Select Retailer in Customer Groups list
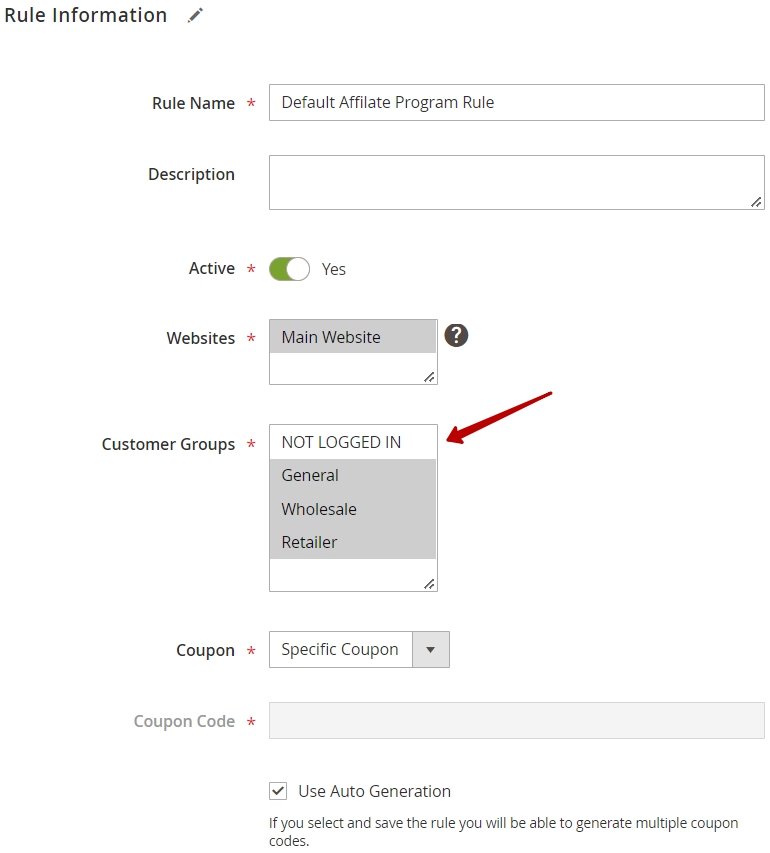The height and width of the screenshot is (853, 770). click(353, 542)
